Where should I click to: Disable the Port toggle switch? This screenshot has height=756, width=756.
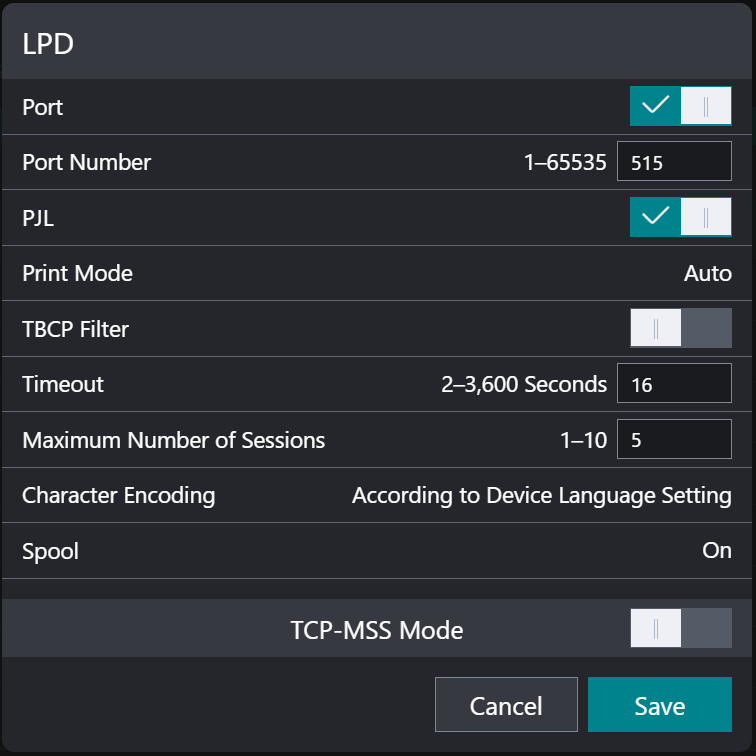tap(680, 106)
